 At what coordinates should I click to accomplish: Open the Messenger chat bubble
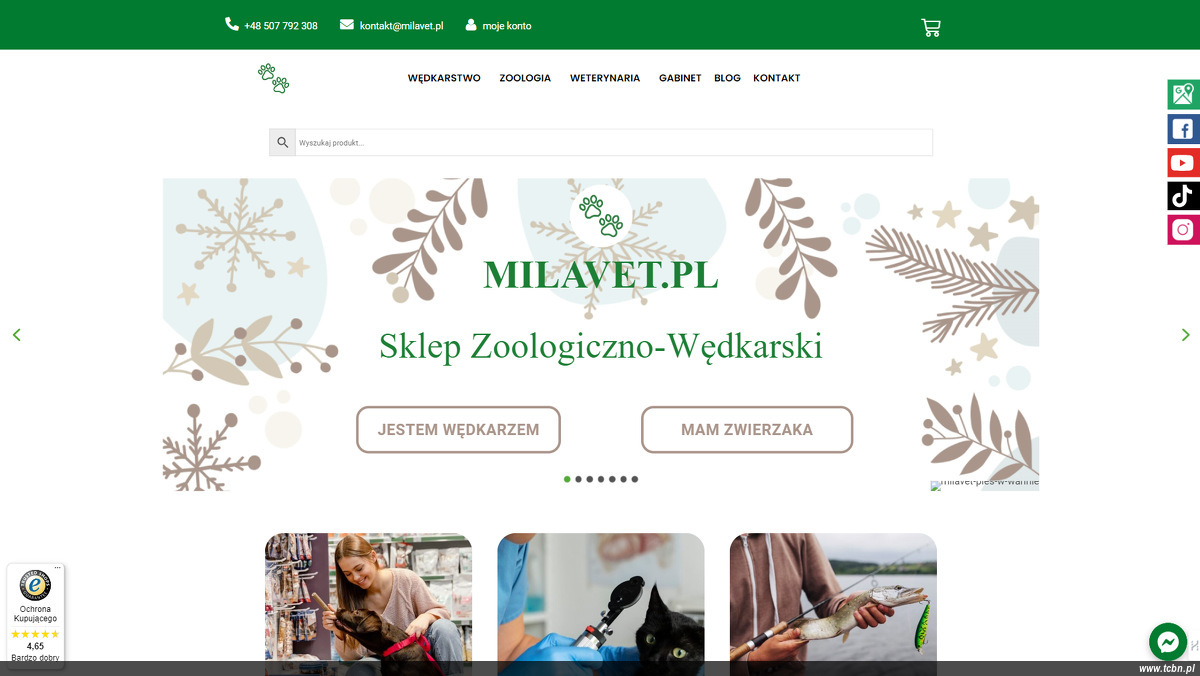[x=1167, y=641]
